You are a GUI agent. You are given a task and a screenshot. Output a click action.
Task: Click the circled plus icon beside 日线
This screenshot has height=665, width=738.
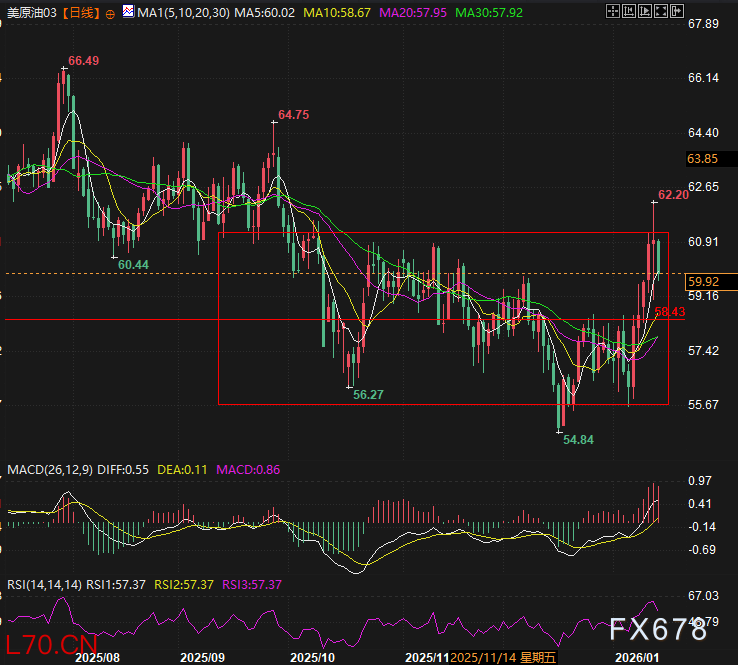(110, 14)
